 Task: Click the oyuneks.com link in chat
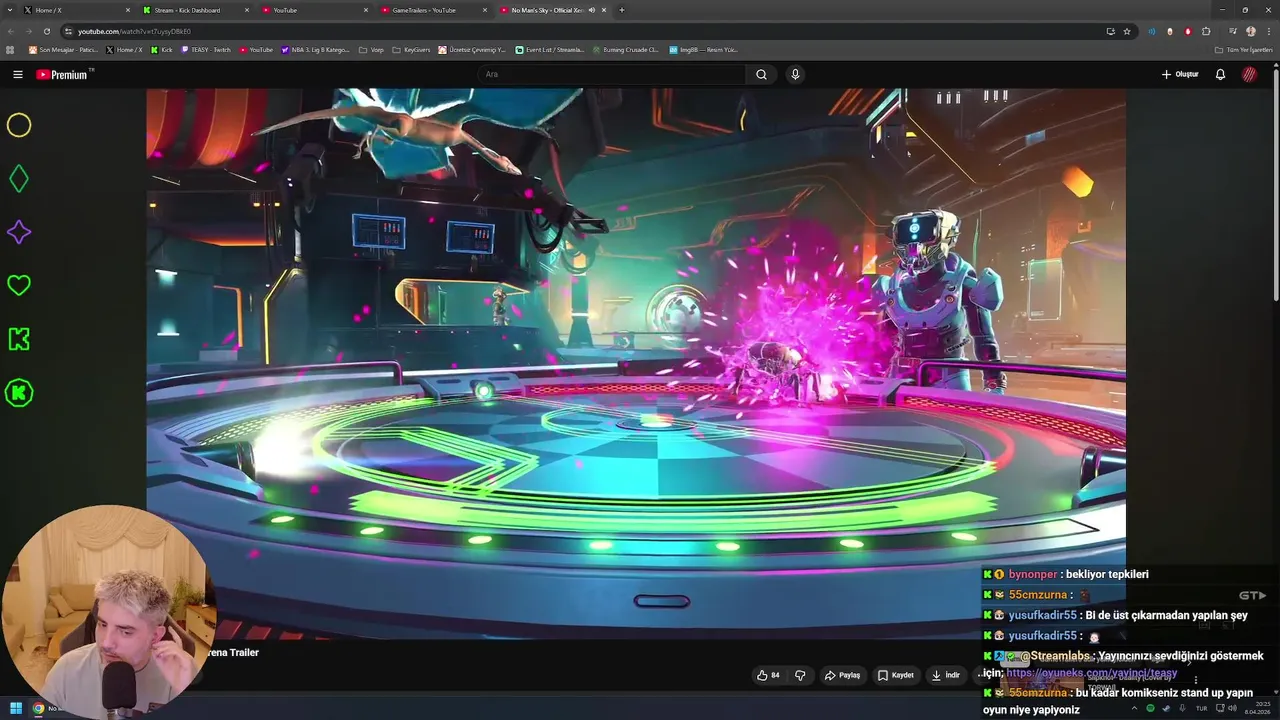(x=1091, y=673)
